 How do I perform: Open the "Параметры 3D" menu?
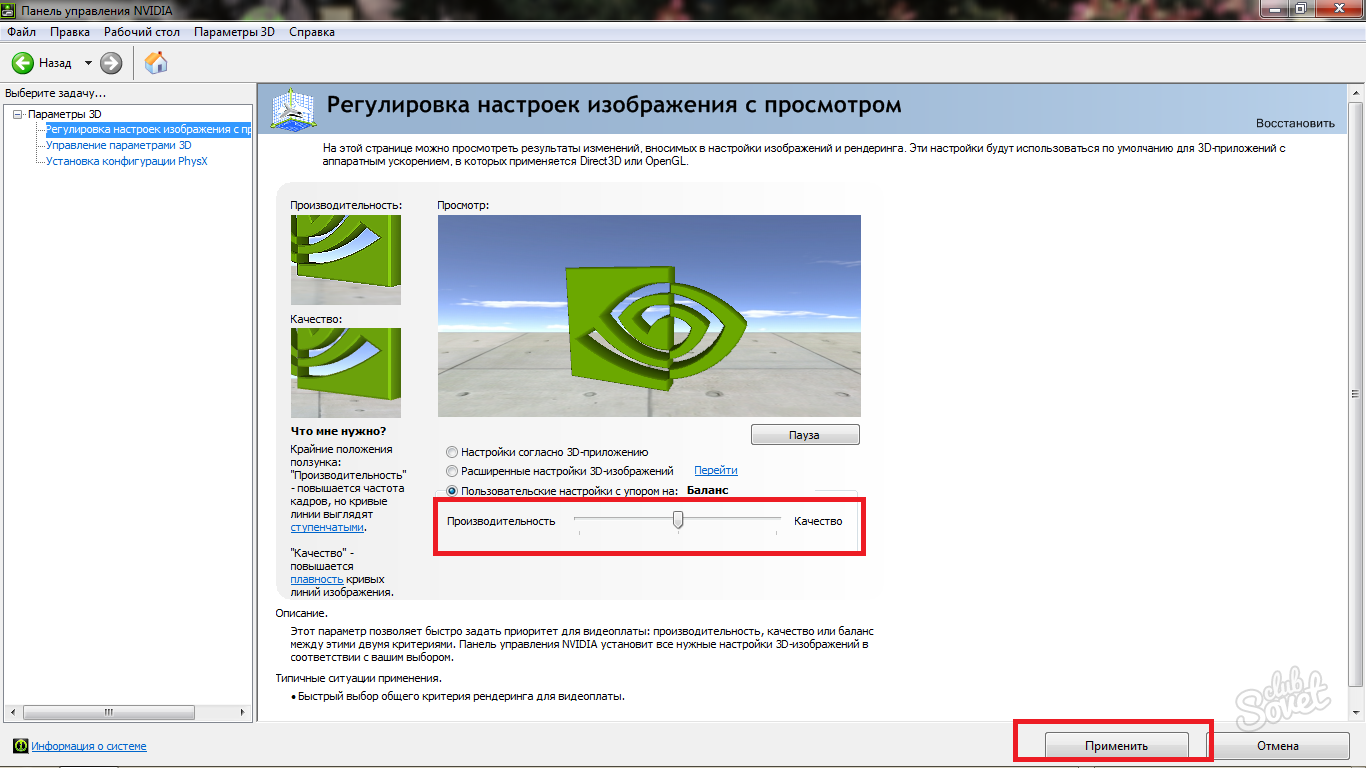(234, 32)
